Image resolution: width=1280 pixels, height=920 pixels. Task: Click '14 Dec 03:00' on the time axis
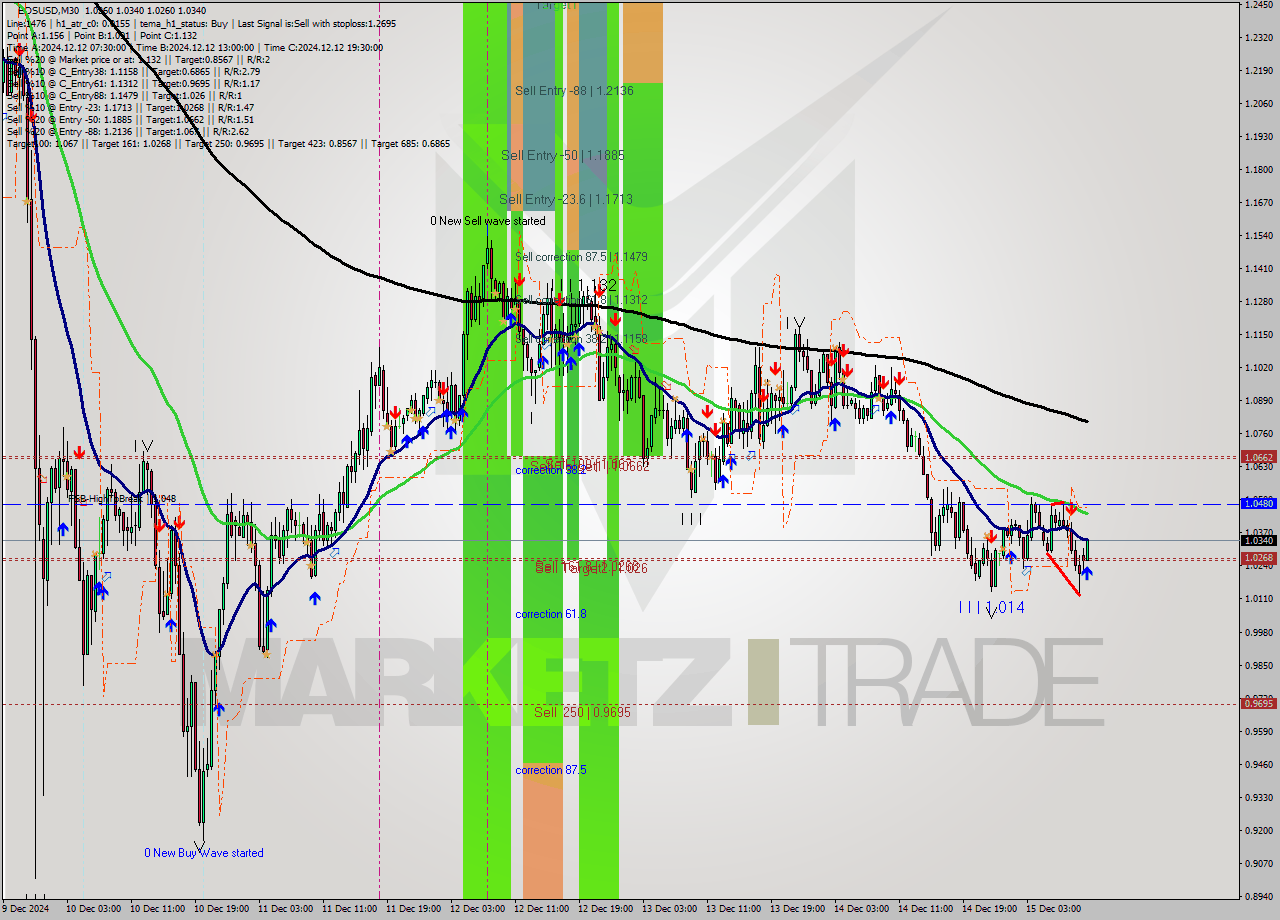[x=861, y=909]
